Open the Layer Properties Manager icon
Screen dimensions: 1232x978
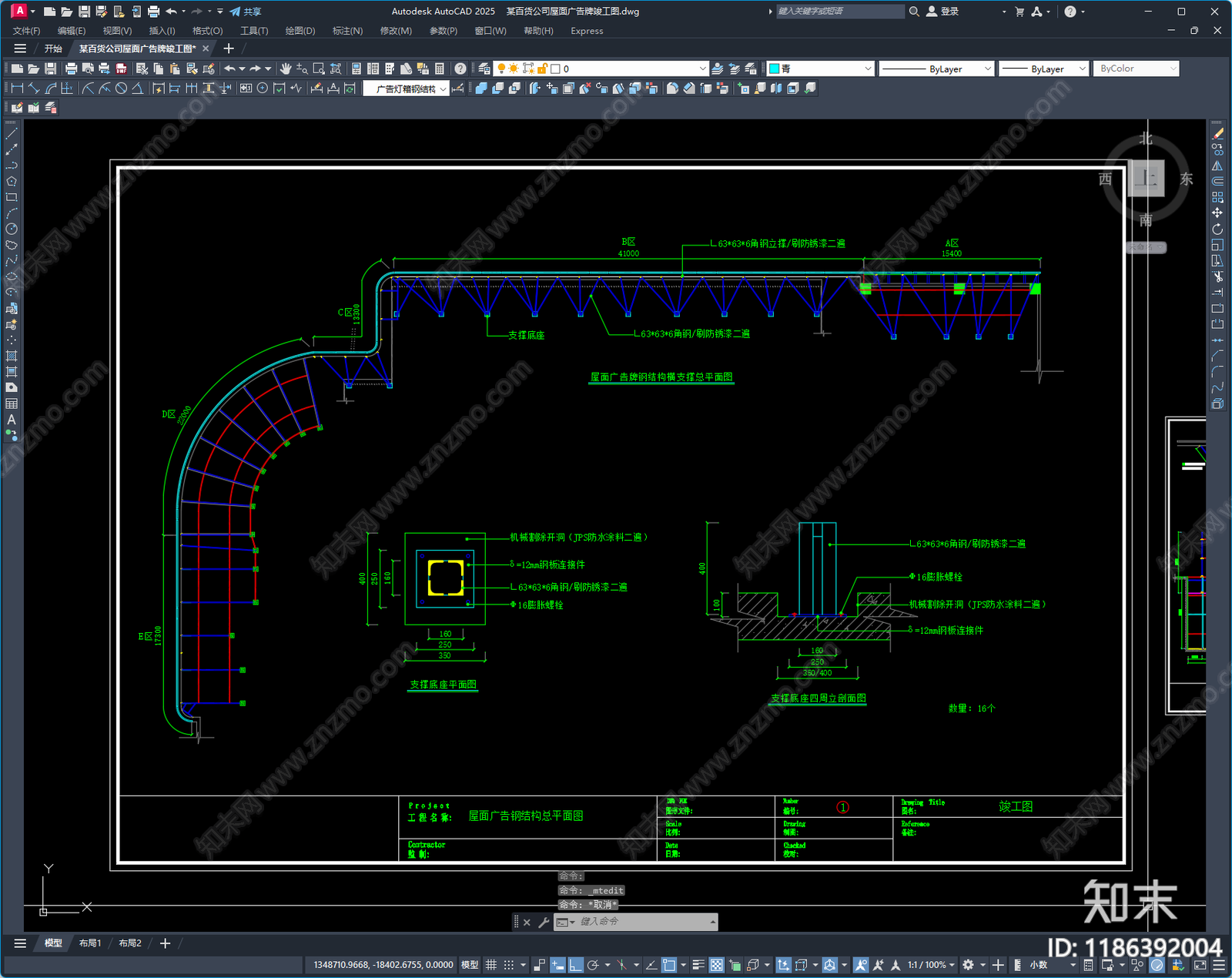(484, 69)
